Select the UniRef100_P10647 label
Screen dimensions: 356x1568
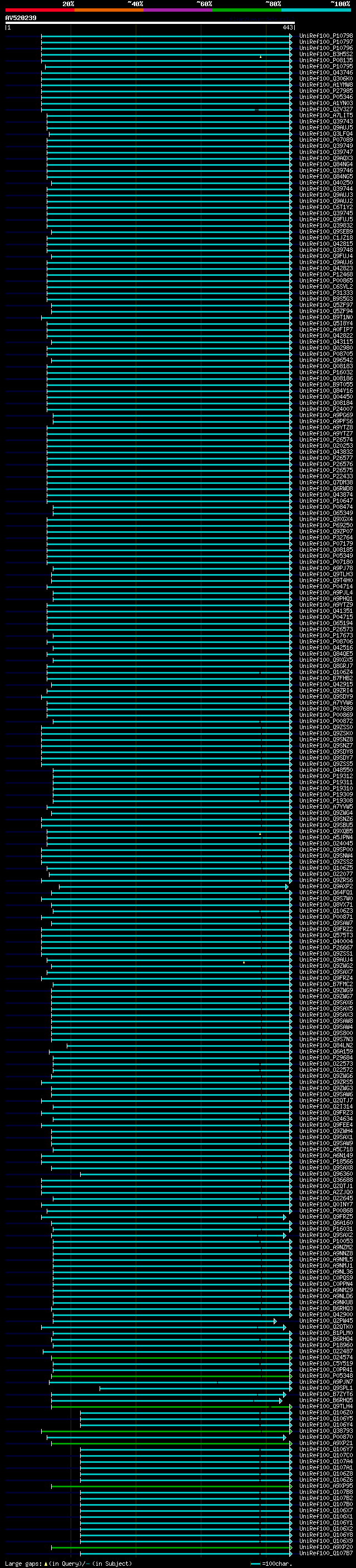click(326, 501)
